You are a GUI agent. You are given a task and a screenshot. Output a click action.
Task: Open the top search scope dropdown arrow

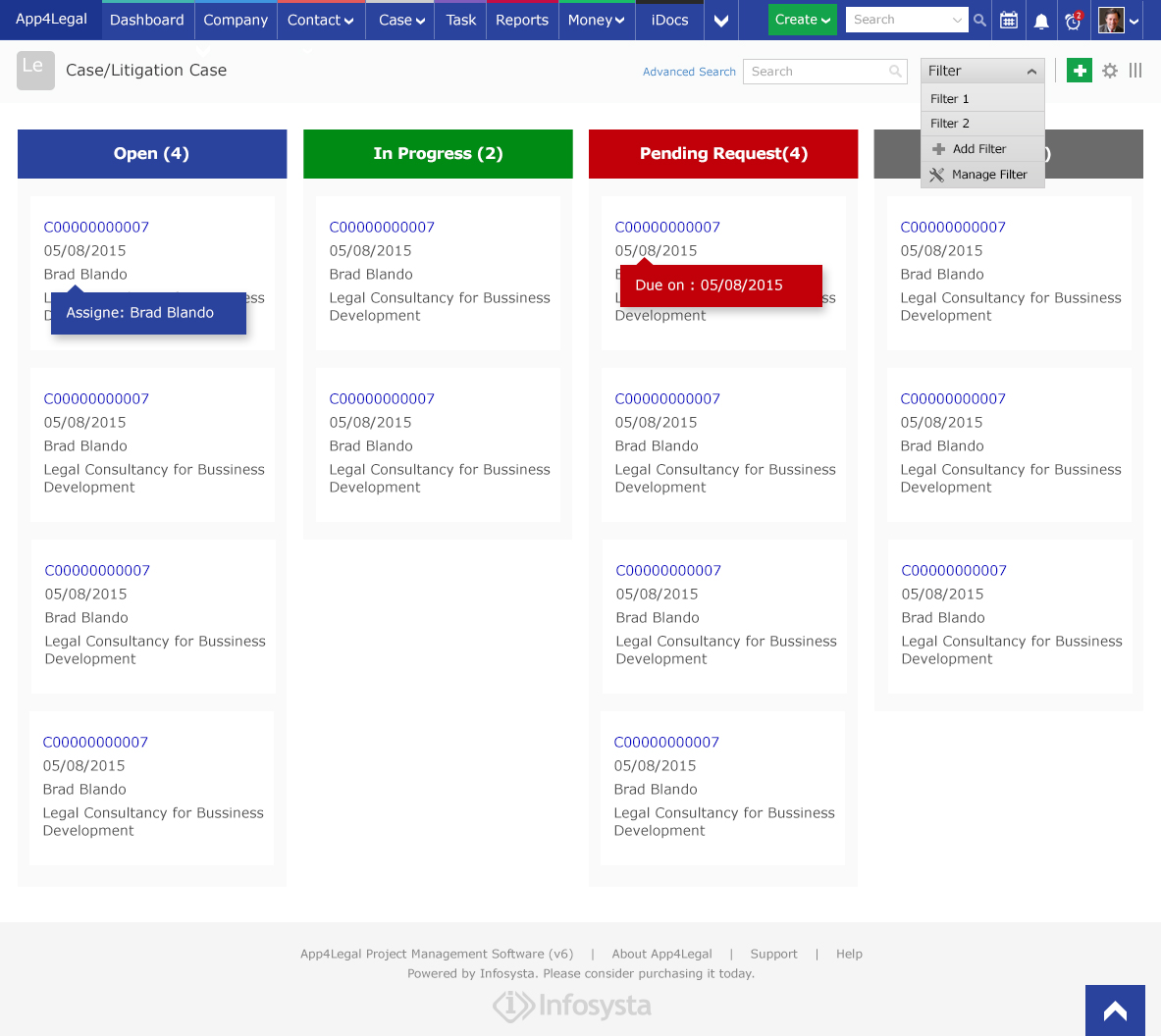[957, 20]
